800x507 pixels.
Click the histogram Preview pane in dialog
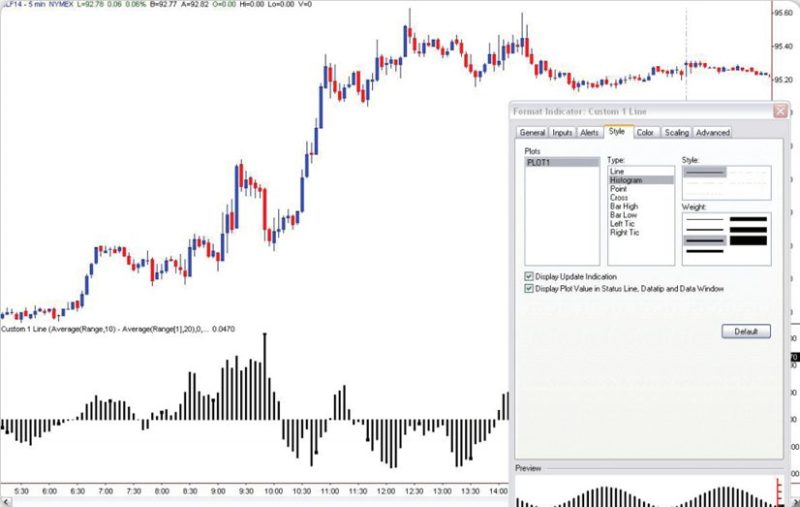click(x=649, y=491)
